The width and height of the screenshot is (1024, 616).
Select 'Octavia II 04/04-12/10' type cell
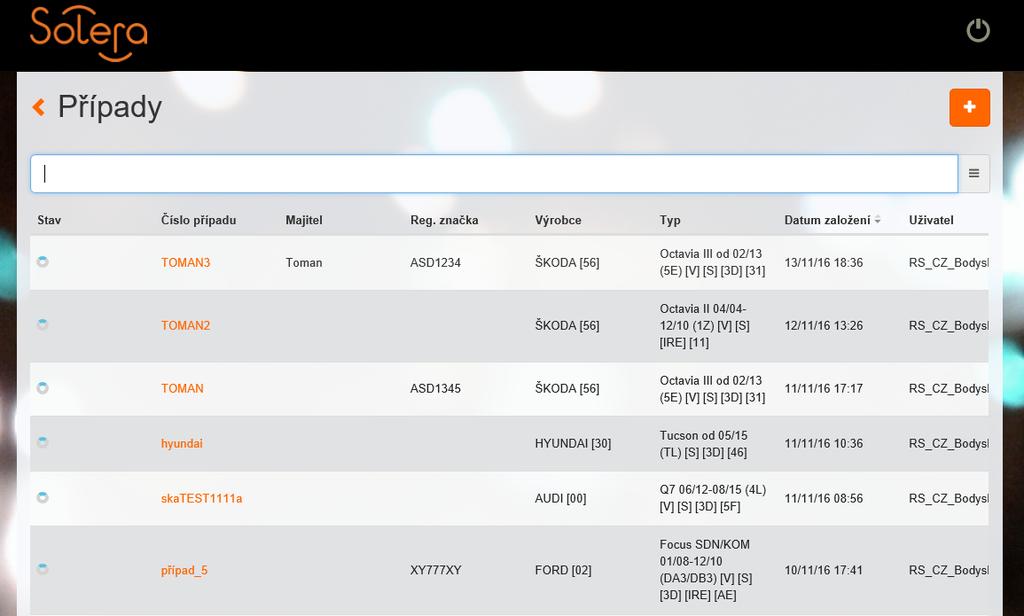pos(705,325)
